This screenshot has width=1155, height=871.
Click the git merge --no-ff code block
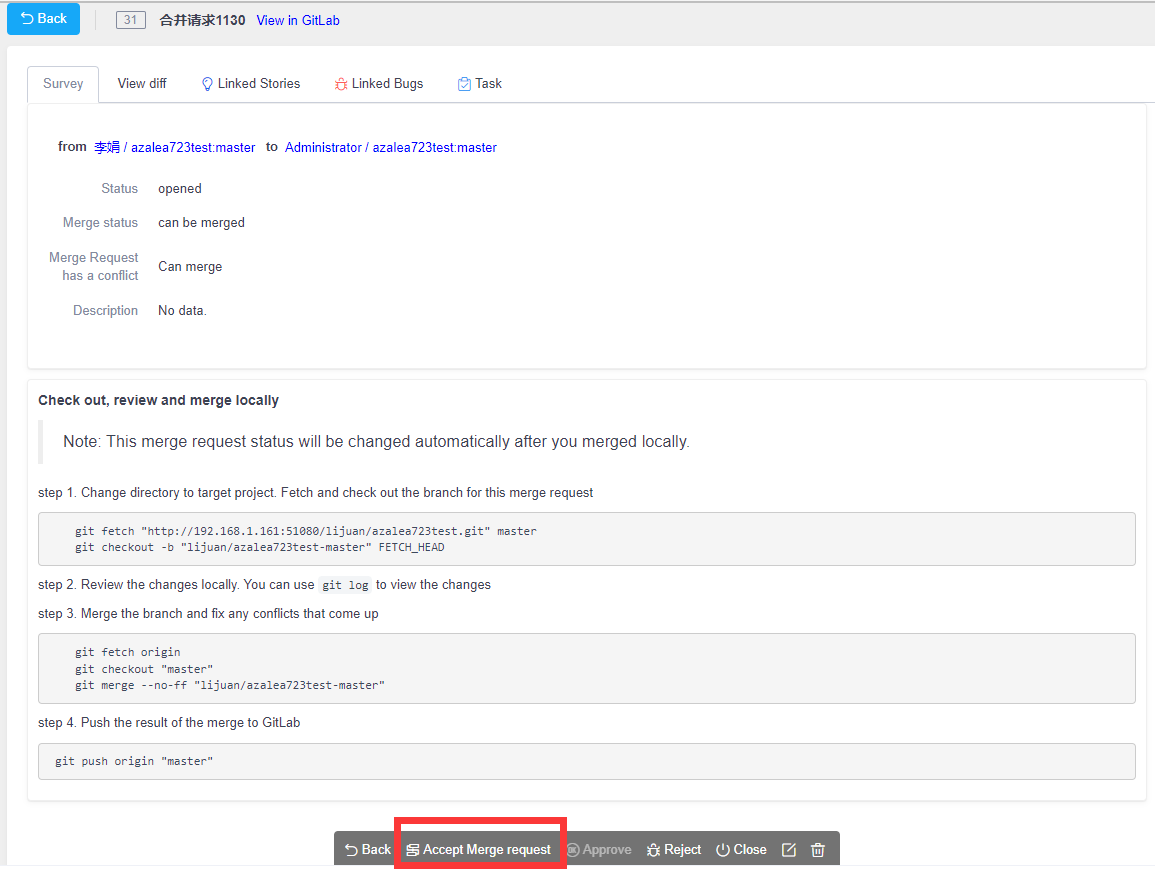click(x=586, y=668)
